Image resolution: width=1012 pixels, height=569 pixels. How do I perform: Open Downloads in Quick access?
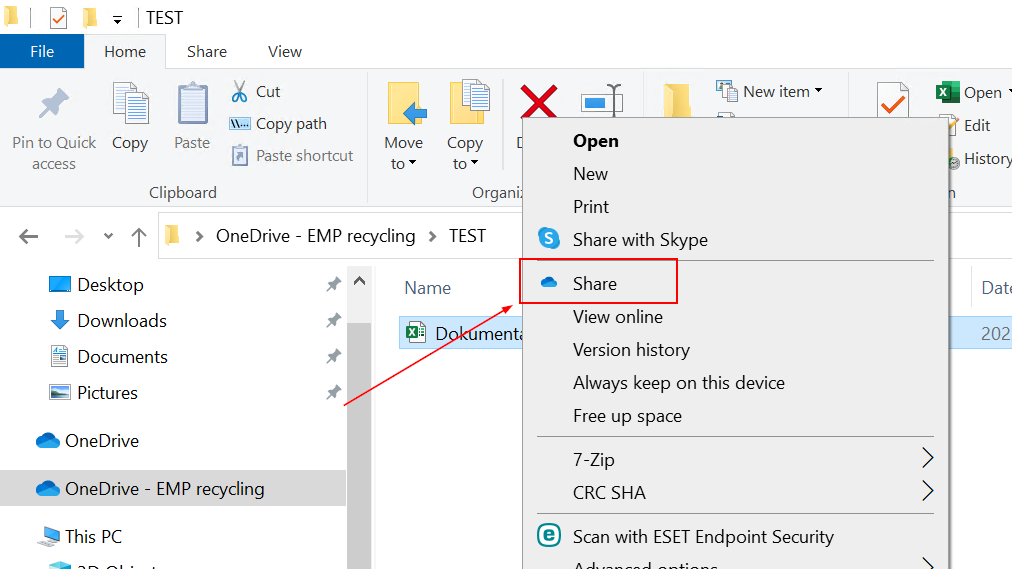pyautogui.click(x=122, y=321)
